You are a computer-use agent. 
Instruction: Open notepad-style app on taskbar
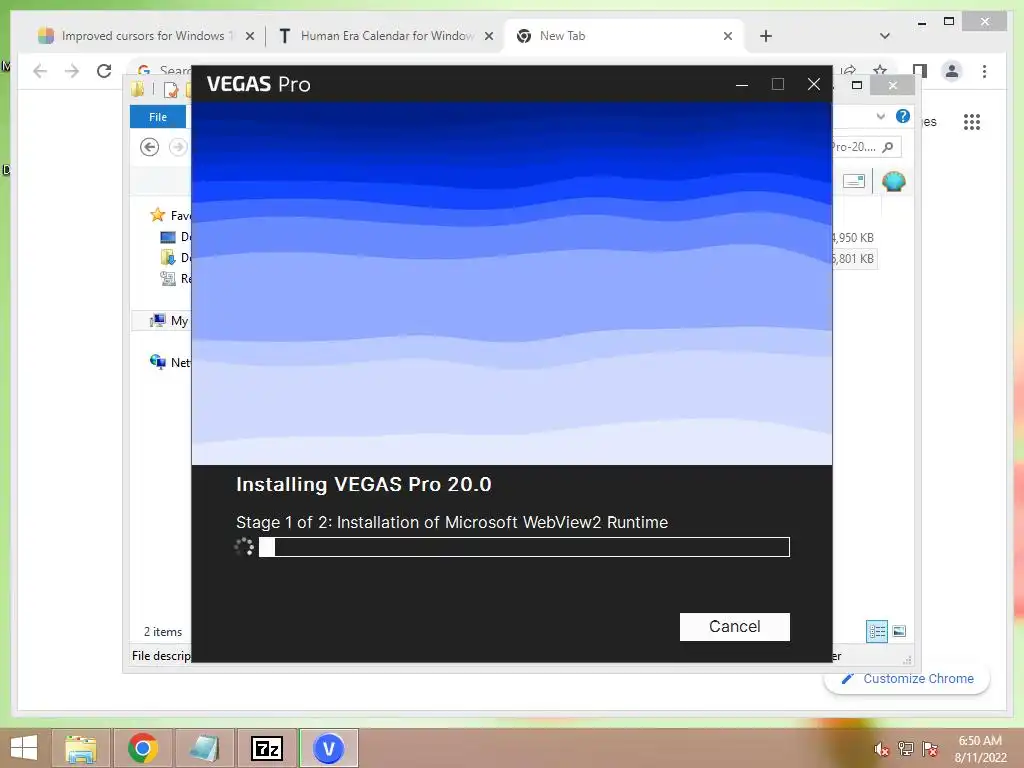coord(204,748)
